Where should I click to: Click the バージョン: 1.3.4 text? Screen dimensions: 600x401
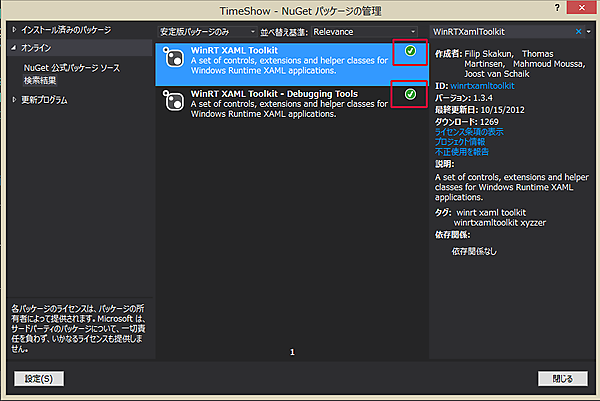tap(463, 98)
